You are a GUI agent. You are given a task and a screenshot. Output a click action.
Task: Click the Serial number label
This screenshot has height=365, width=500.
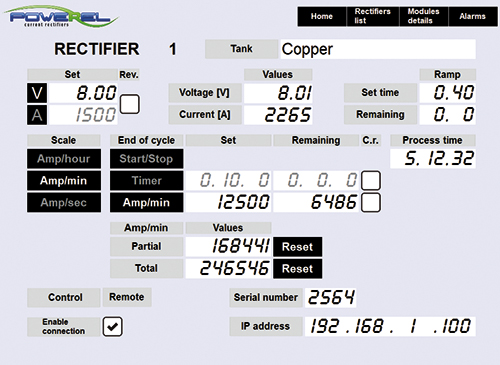266,297
